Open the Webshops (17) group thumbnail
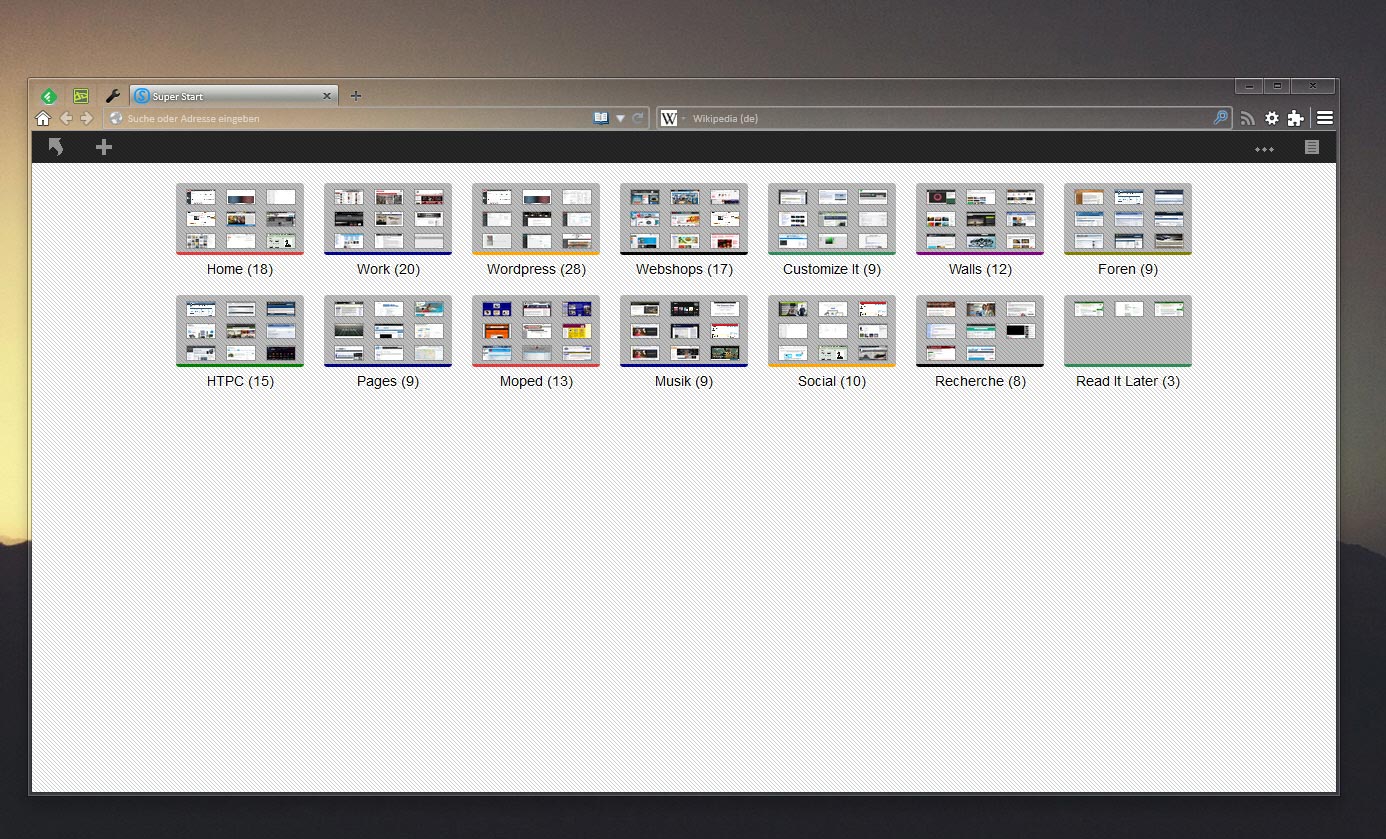The height and width of the screenshot is (839, 1386). pos(684,218)
